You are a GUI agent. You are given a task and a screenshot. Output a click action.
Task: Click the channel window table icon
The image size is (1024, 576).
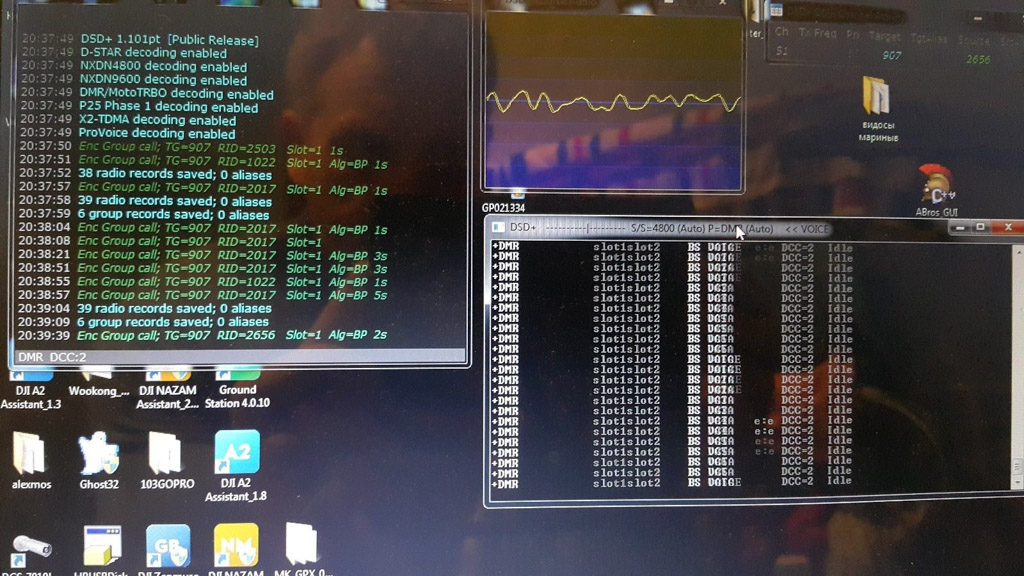776,10
